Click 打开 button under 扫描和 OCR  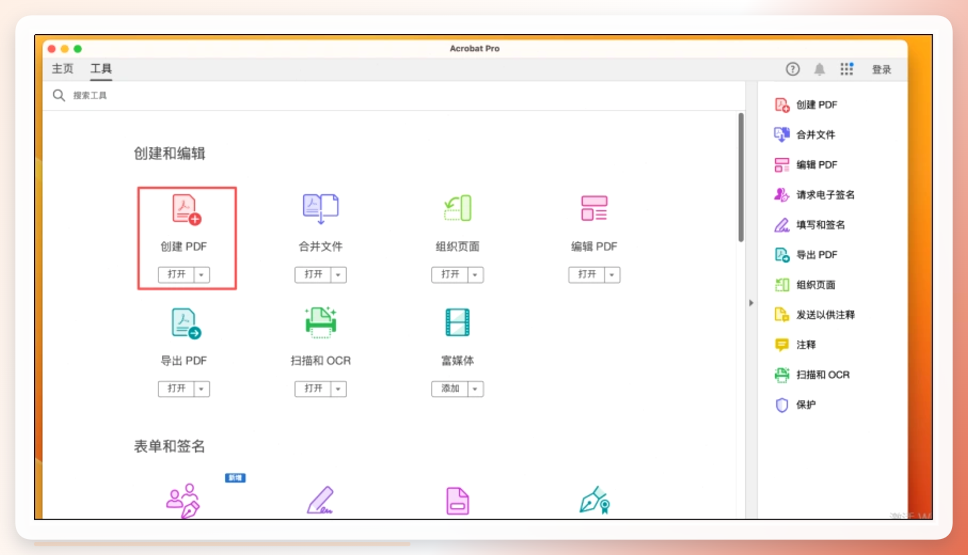tap(313, 389)
